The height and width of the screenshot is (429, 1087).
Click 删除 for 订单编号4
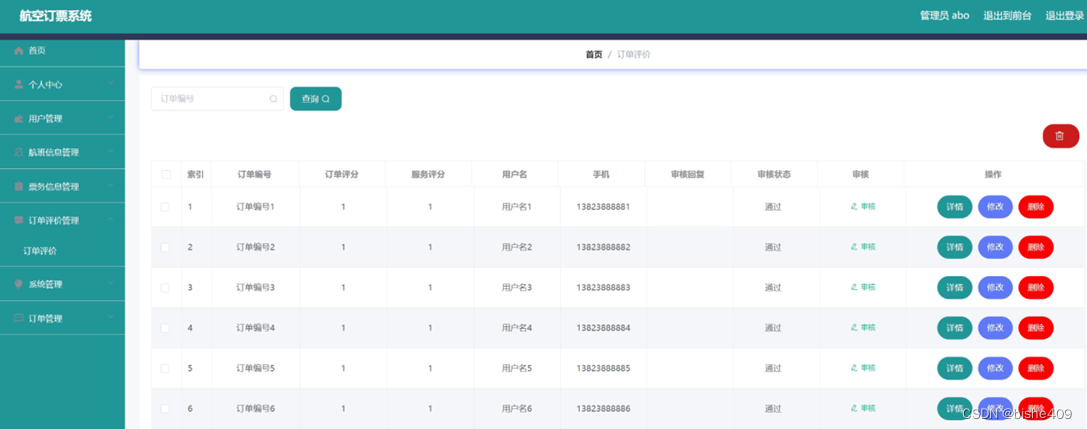coord(1036,328)
